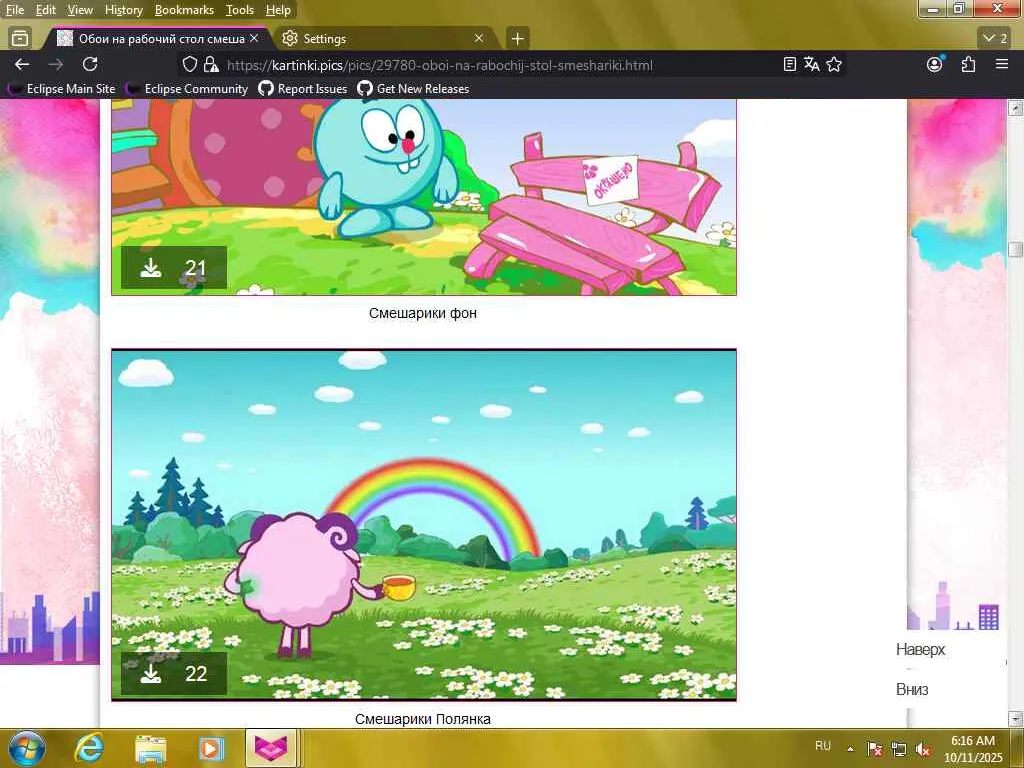This screenshot has width=1024, height=768.
Task: Open the Смешарики фон image
Action: (x=424, y=197)
